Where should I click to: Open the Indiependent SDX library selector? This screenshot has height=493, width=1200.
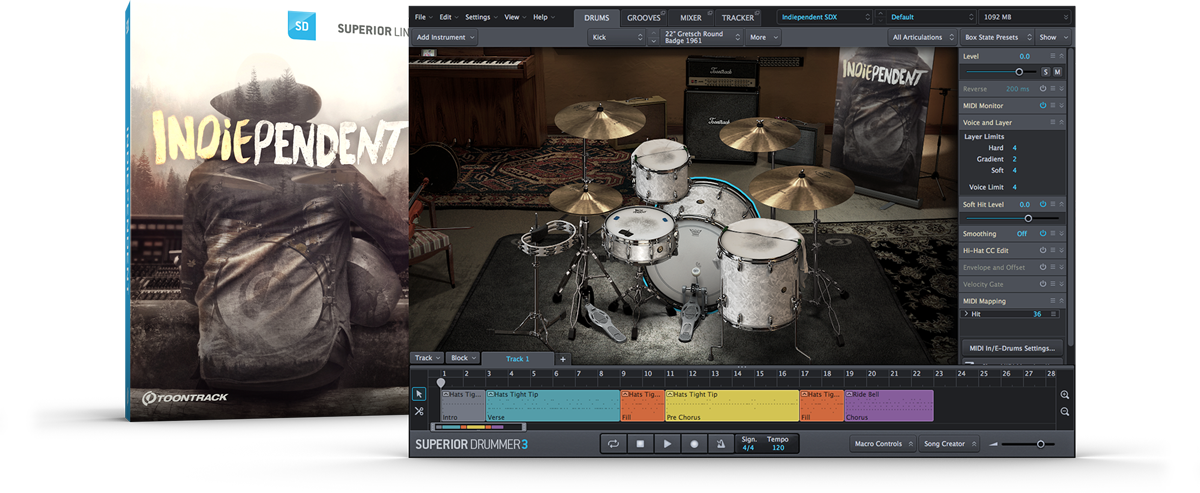pos(826,17)
